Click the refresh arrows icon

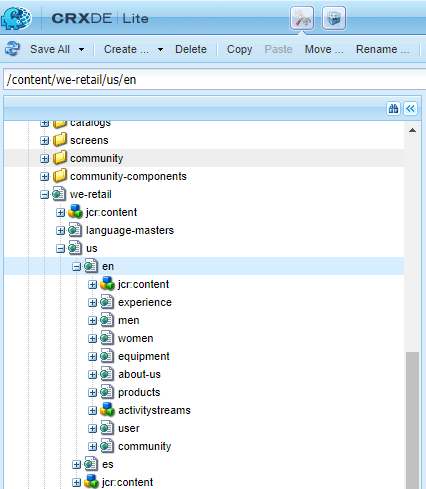point(12,49)
